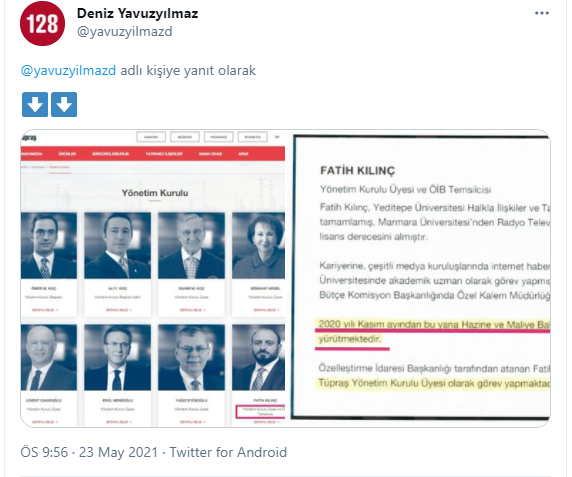The width and height of the screenshot is (572, 477).
Task: Click the pink-boxed title under Fatih Kılınç
Action: click(x=260, y=412)
